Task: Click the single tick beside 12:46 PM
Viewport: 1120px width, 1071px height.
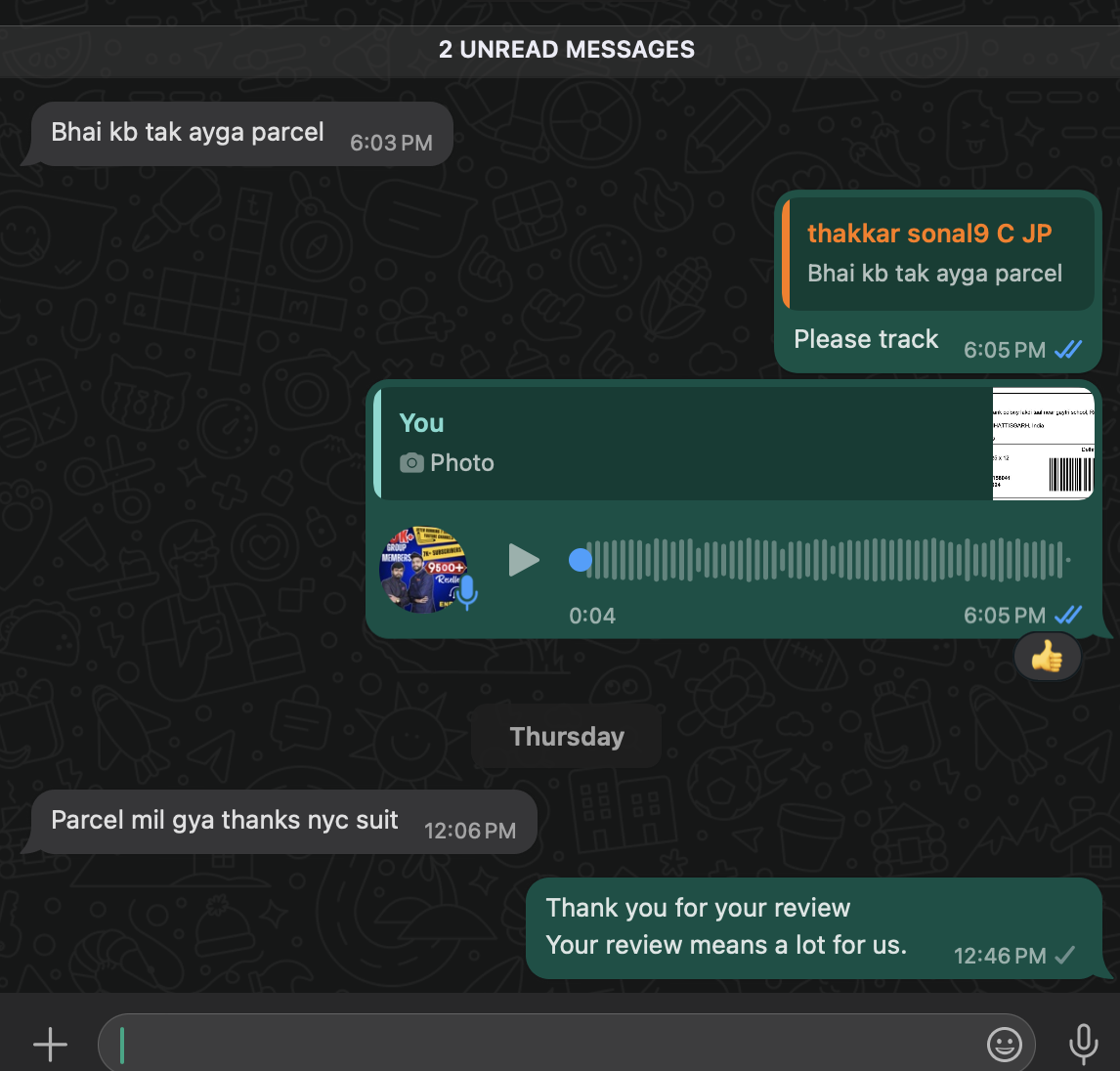Action: click(1066, 956)
